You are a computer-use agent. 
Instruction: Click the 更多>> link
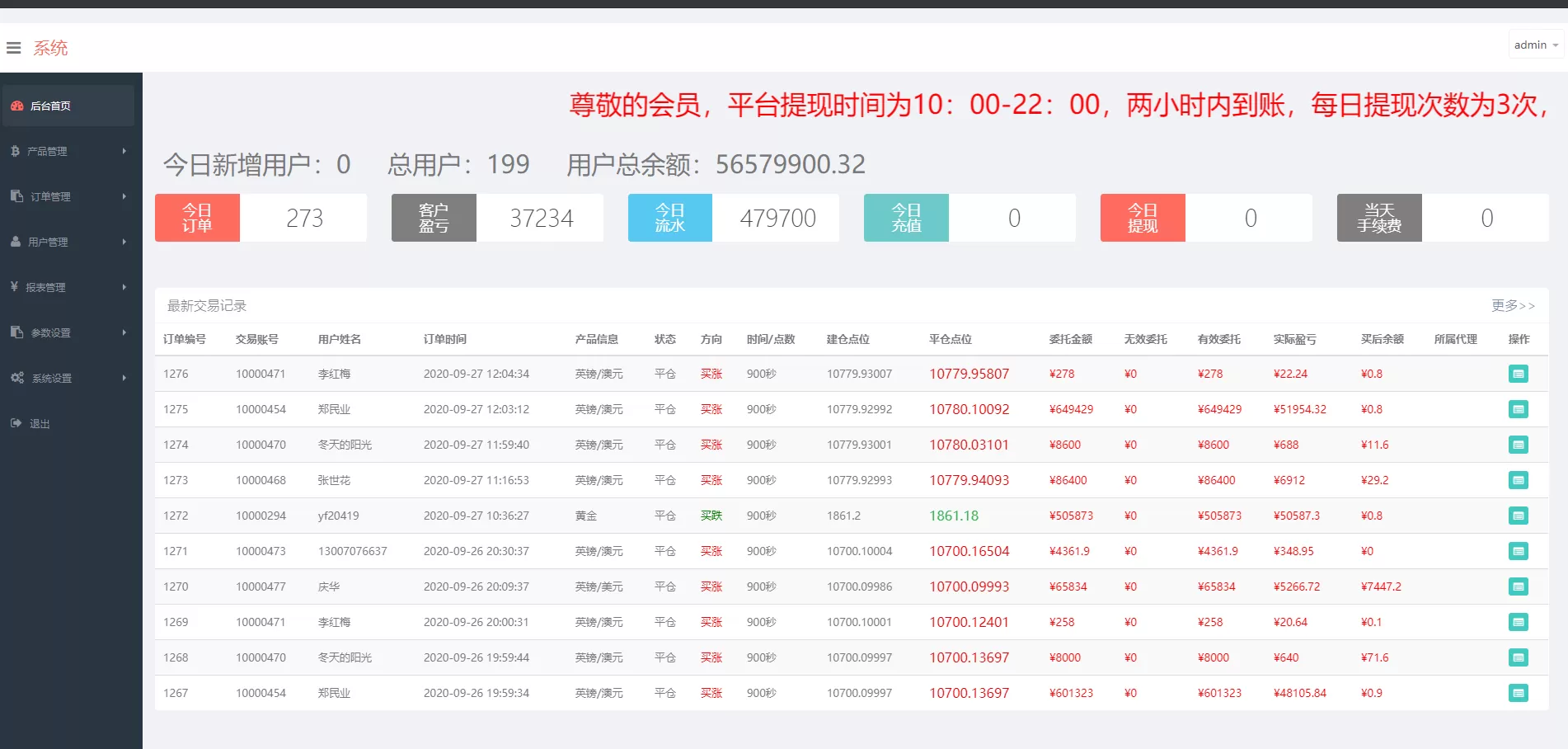pyautogui.click(x=1513, y=305)
